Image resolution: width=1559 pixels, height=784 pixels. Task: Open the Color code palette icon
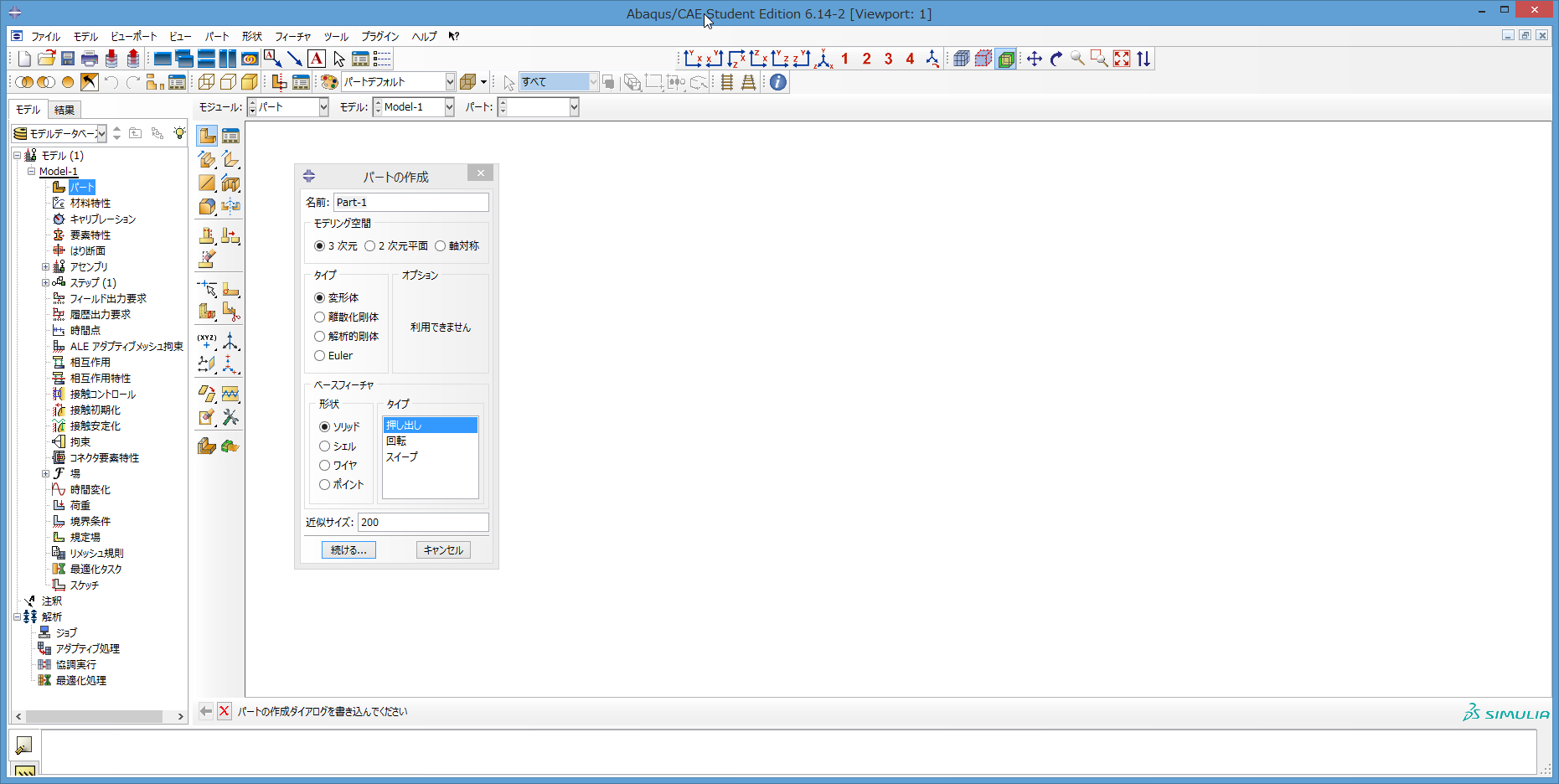329,82
